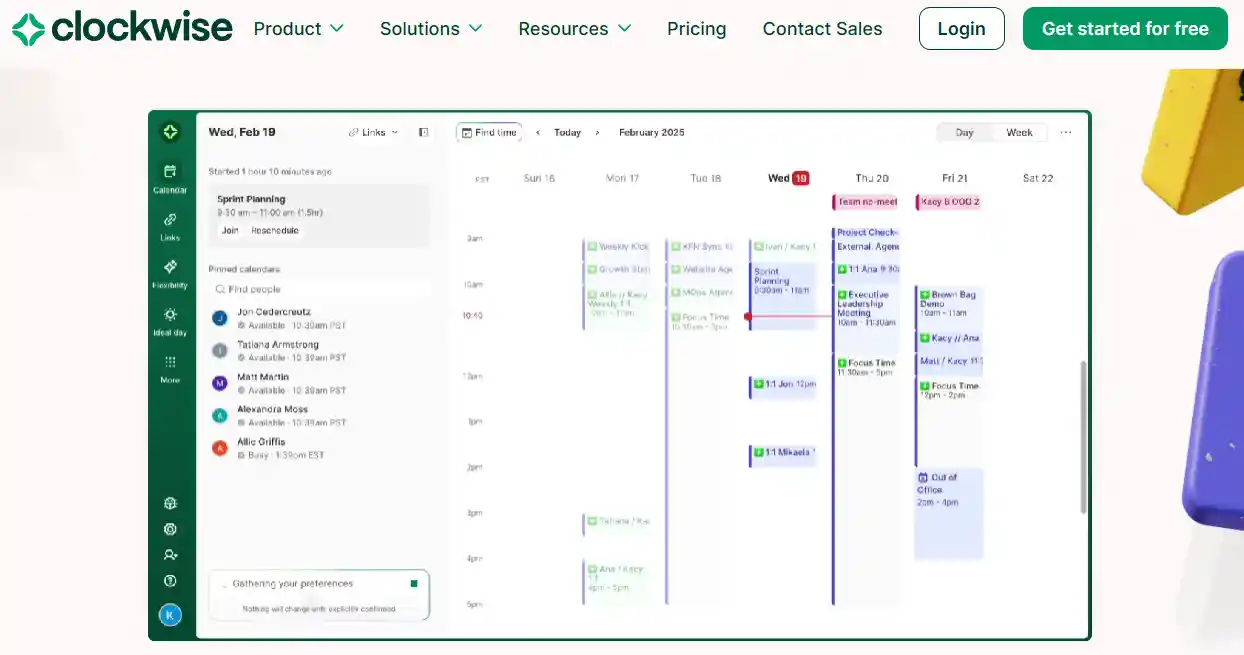
Task: Click the Find time button
Action: tap(489, 132)
